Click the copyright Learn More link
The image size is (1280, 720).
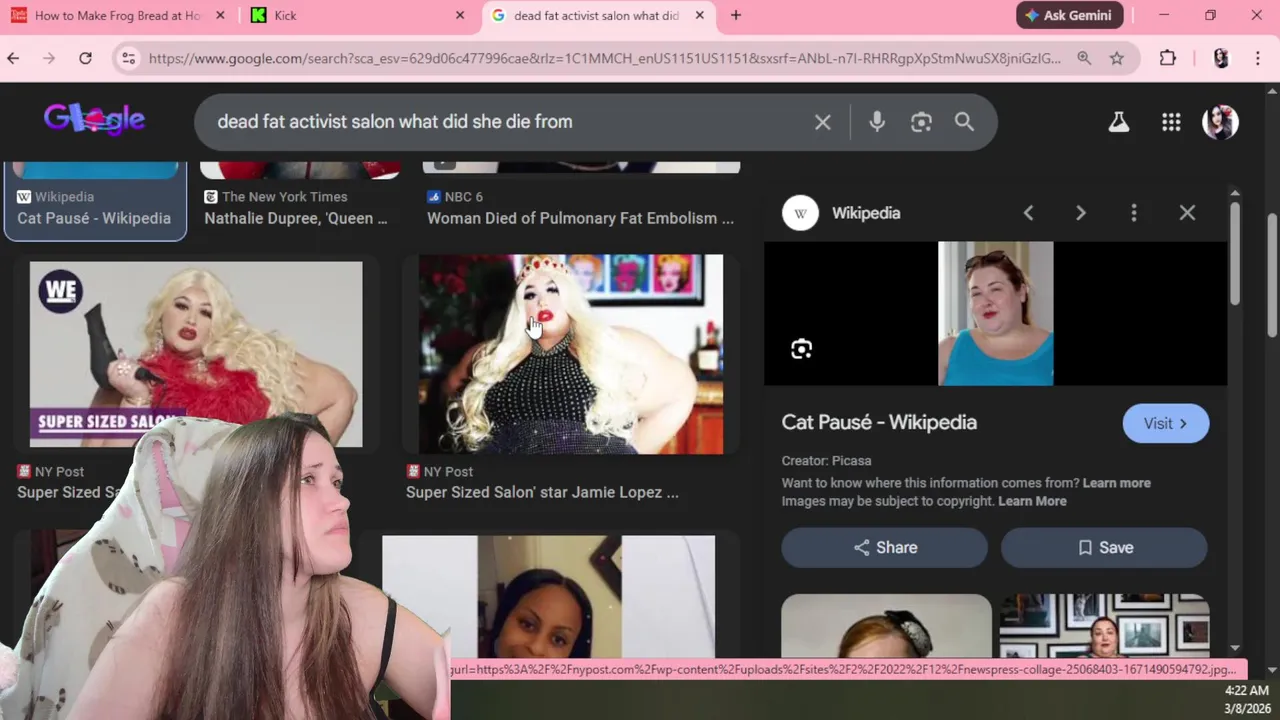(x=1032, y=501)
